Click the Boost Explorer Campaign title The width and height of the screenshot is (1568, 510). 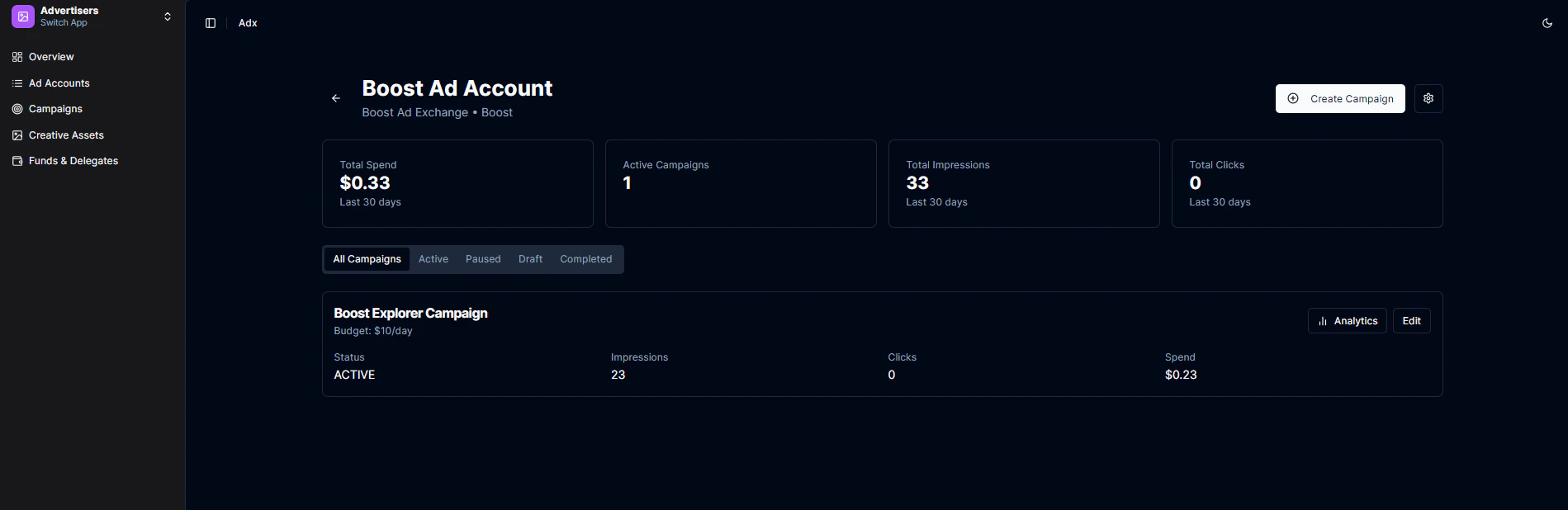410,314
